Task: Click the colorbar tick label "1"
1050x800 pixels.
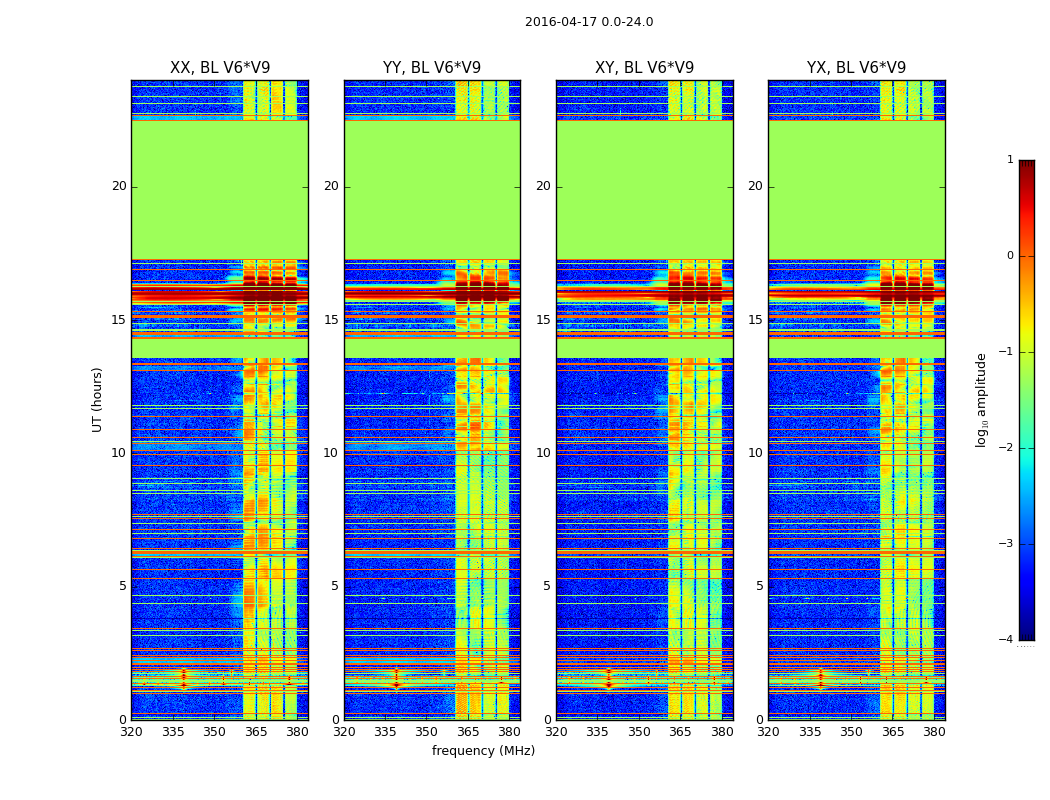Action: [x=1009, y=160]
